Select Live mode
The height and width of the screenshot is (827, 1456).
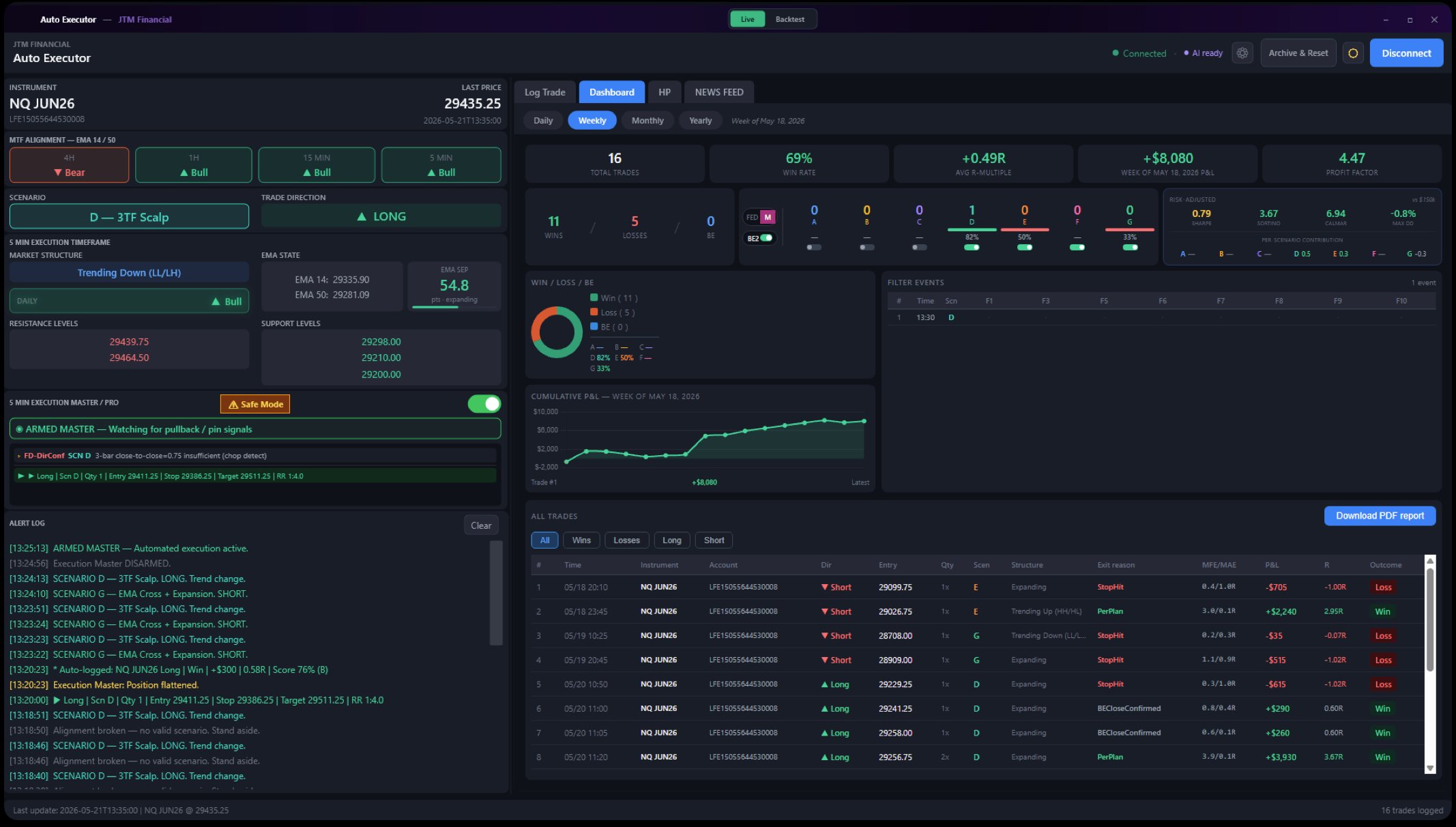(x=748, y=19)
